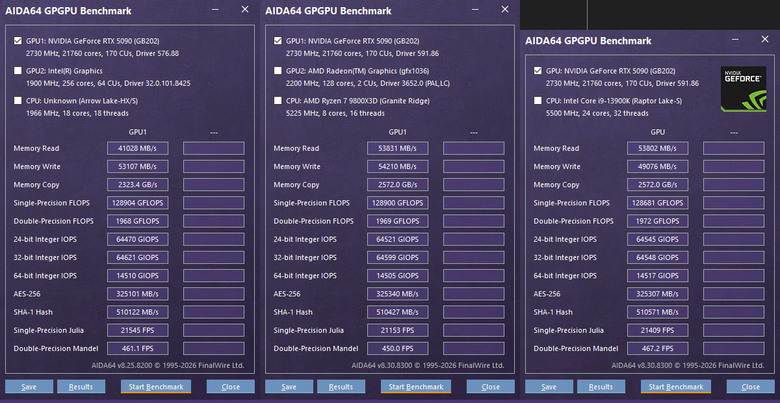Select the 128904 GFLOPS value
The height and width of the screenshot is (403, 780).
pos(137,203)
